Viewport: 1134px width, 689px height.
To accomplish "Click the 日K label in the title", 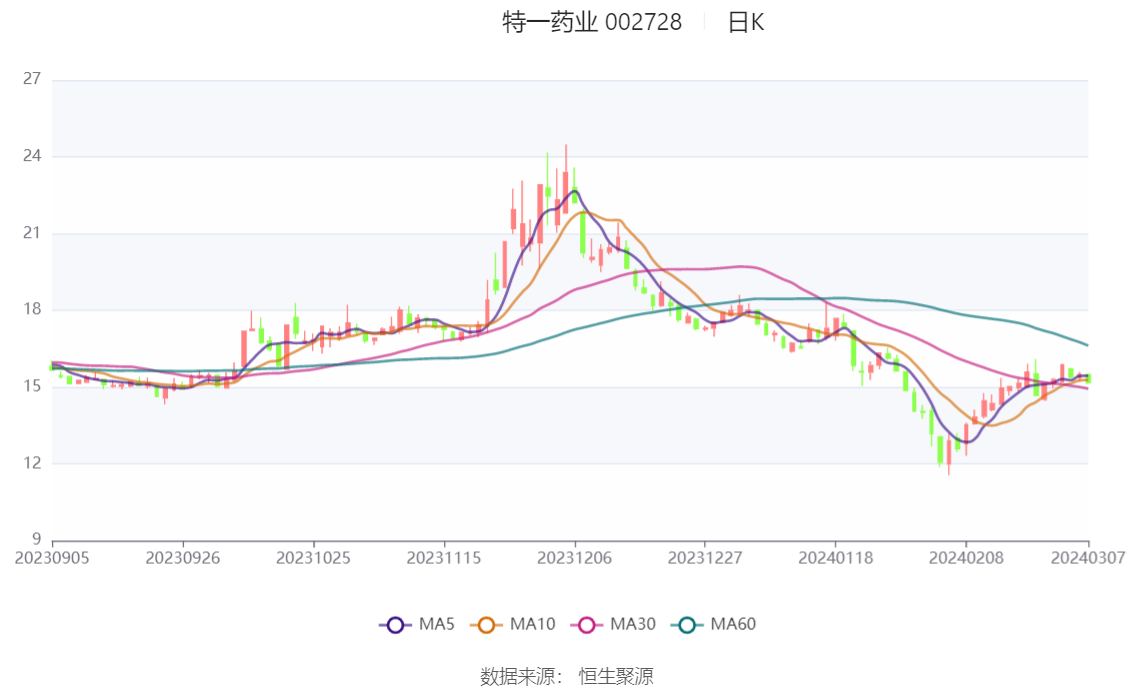I will 746,22.
